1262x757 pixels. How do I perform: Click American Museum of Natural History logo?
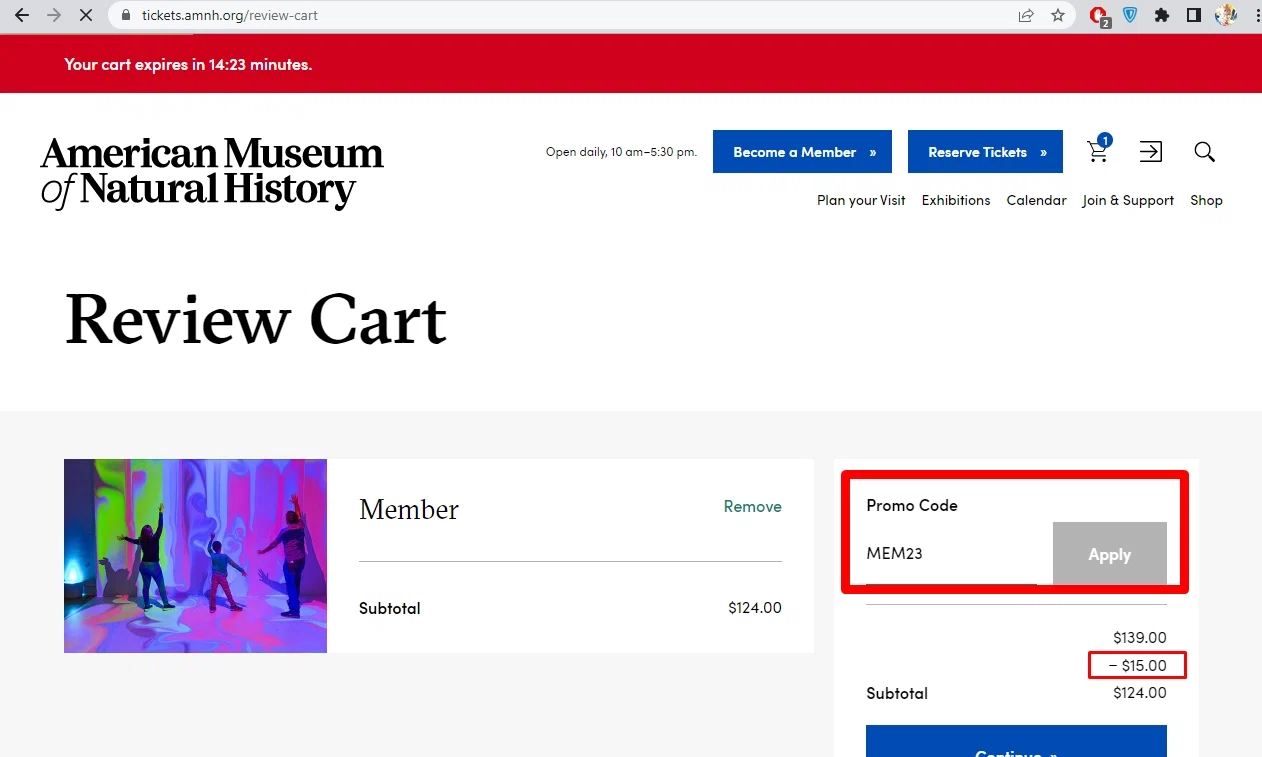212,173
